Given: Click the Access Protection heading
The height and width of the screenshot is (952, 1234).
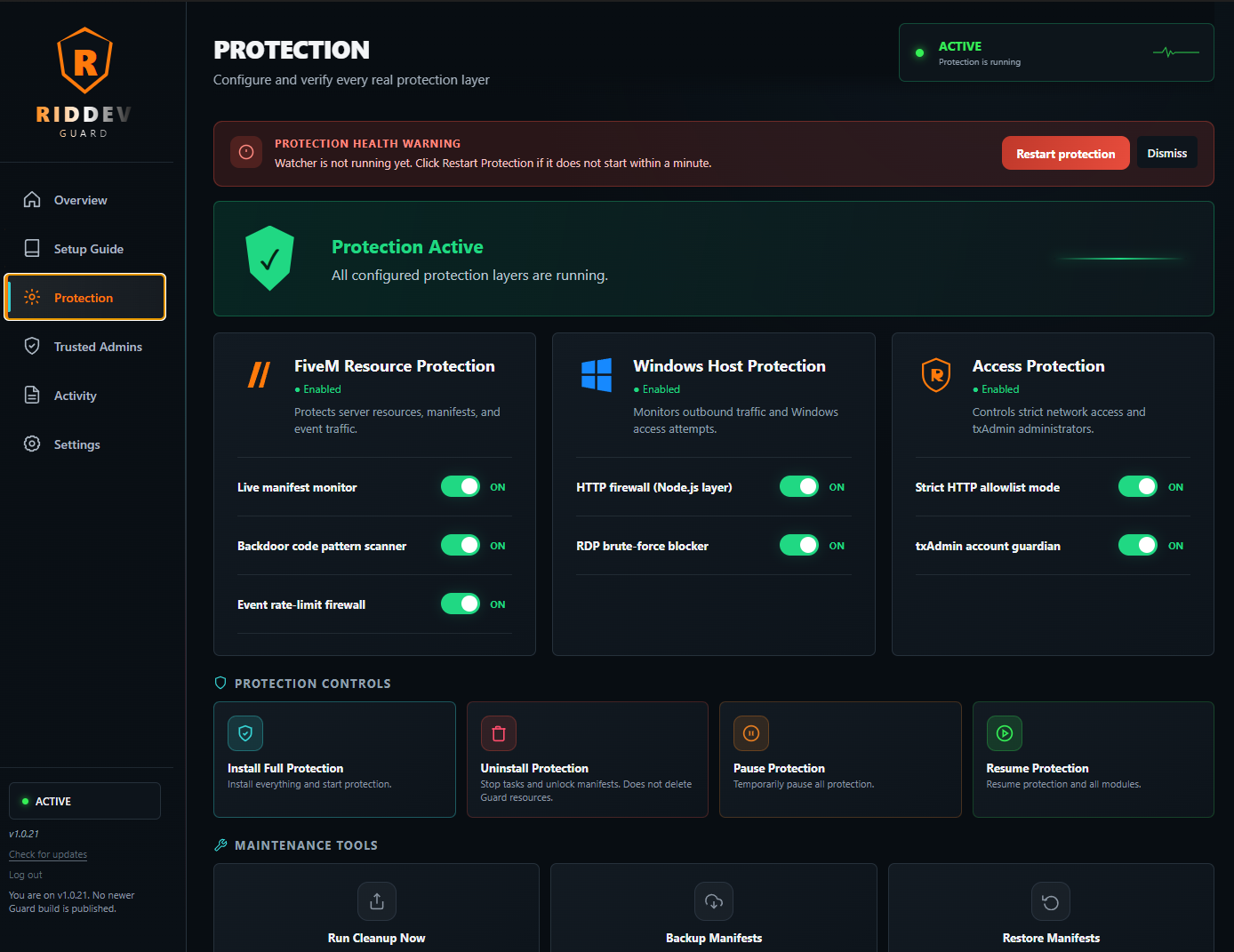Looking at the screenshot, I should (1038, 366).
